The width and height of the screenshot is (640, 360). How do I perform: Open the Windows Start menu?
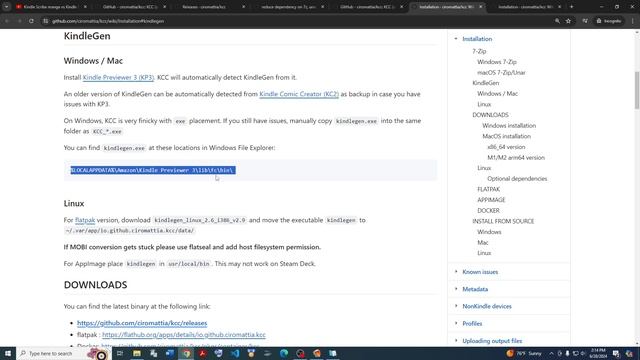point(8,353)
